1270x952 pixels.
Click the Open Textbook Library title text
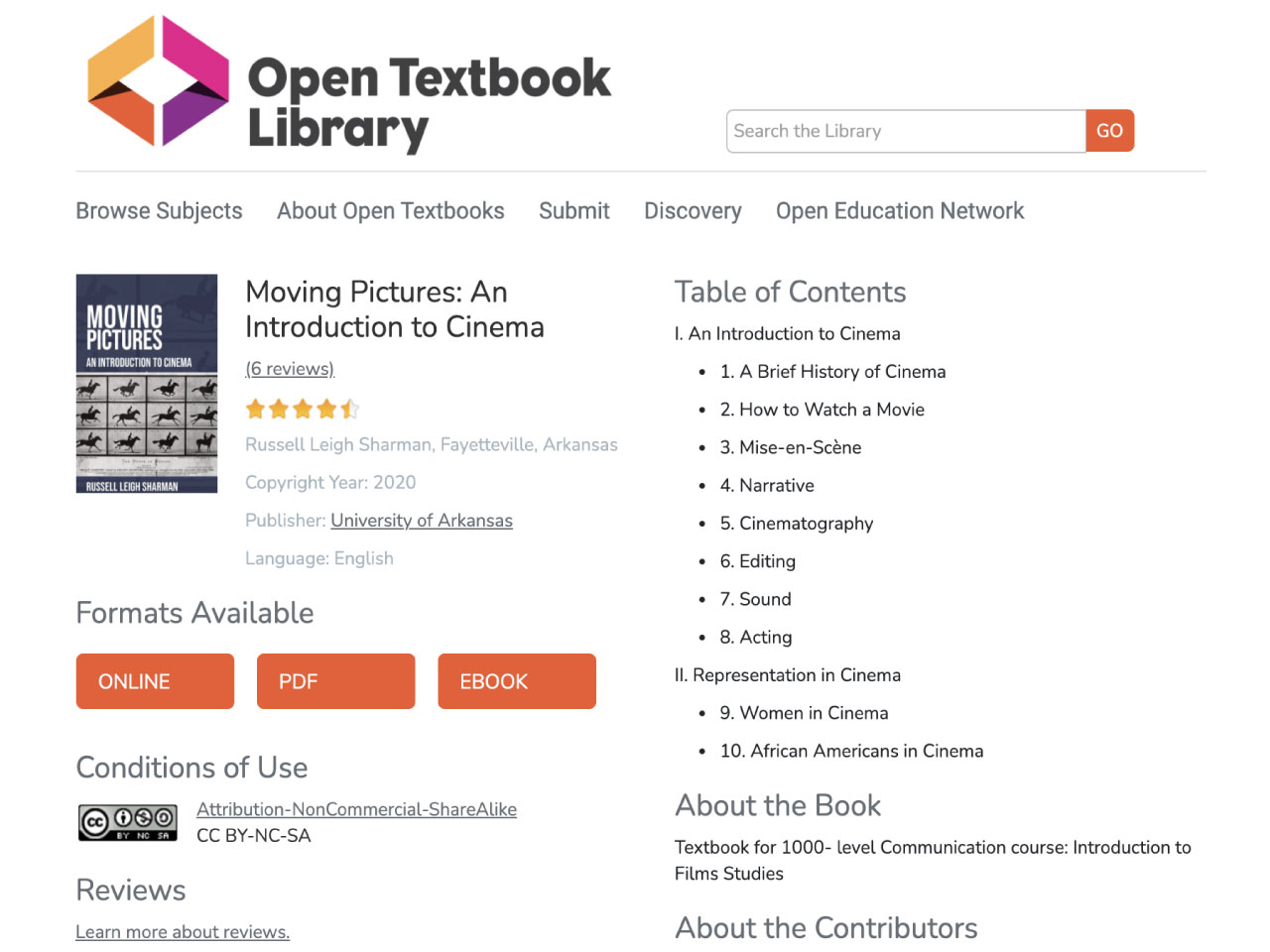[x=429, y=103]
